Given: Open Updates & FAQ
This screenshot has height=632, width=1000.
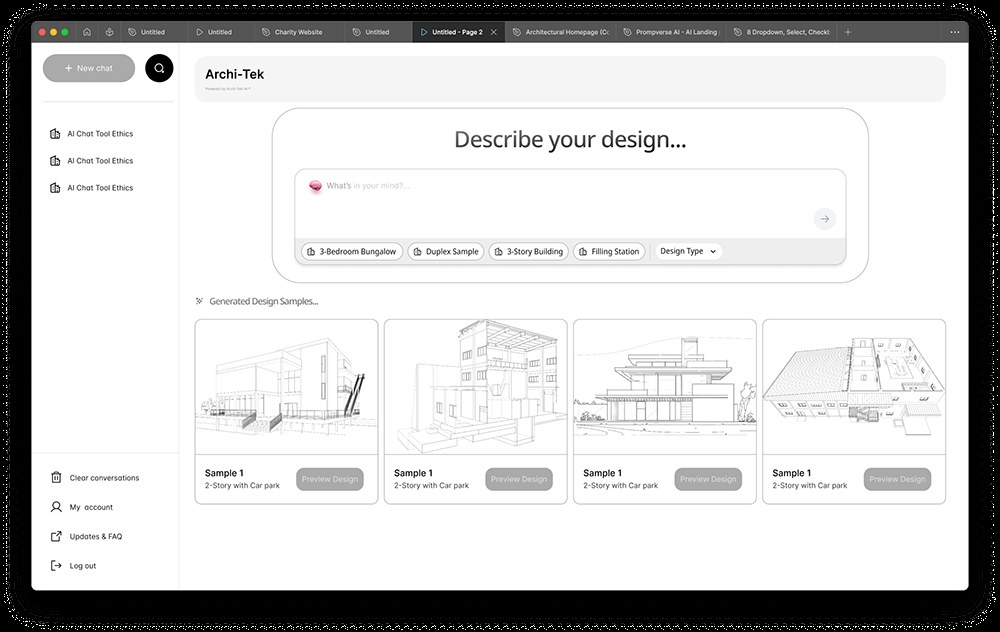Looking at the screenshot, I should point(87,536).
